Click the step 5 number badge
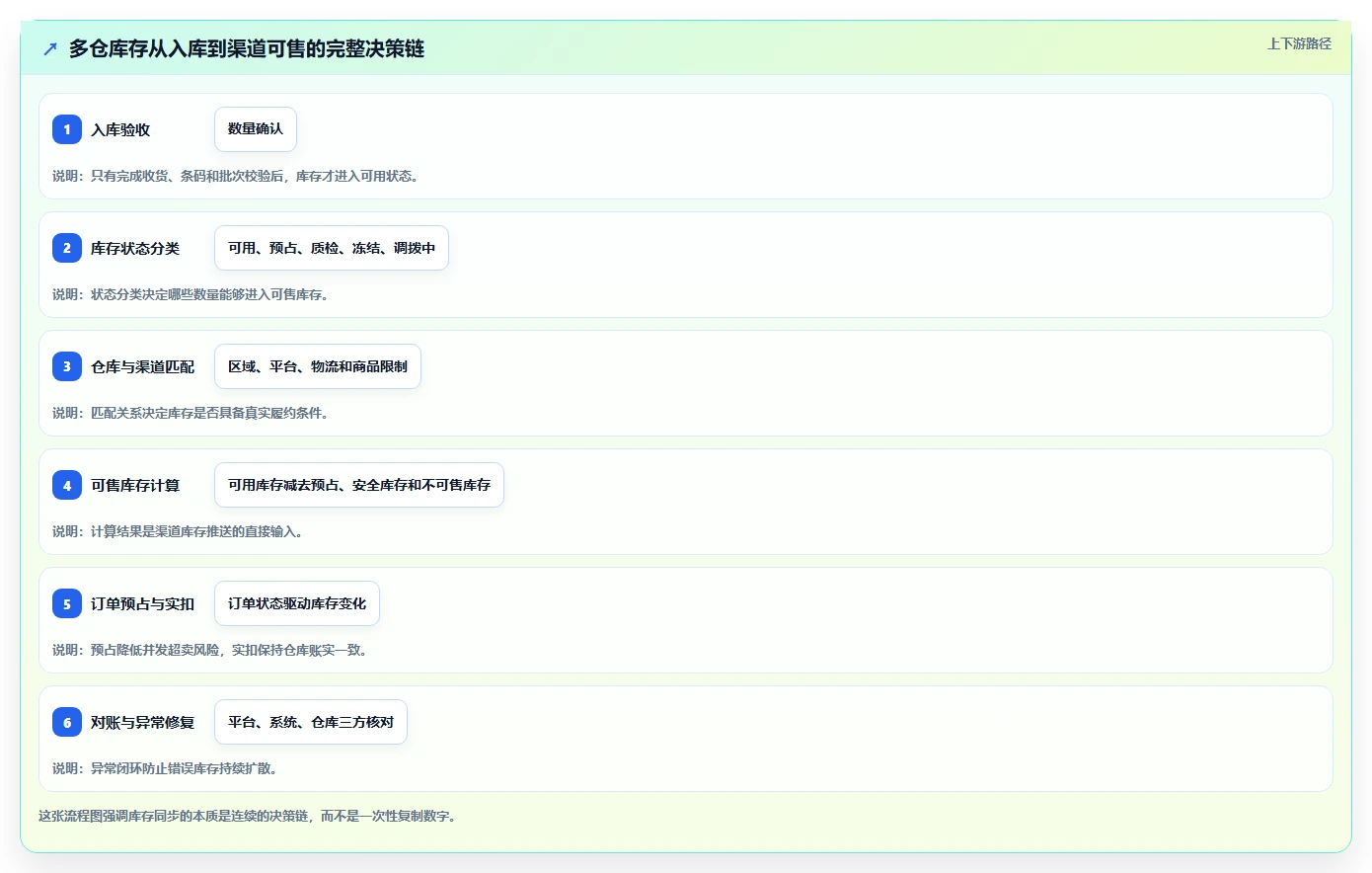The width and height of the screenshot is (1372, 873). pos(67,603)
